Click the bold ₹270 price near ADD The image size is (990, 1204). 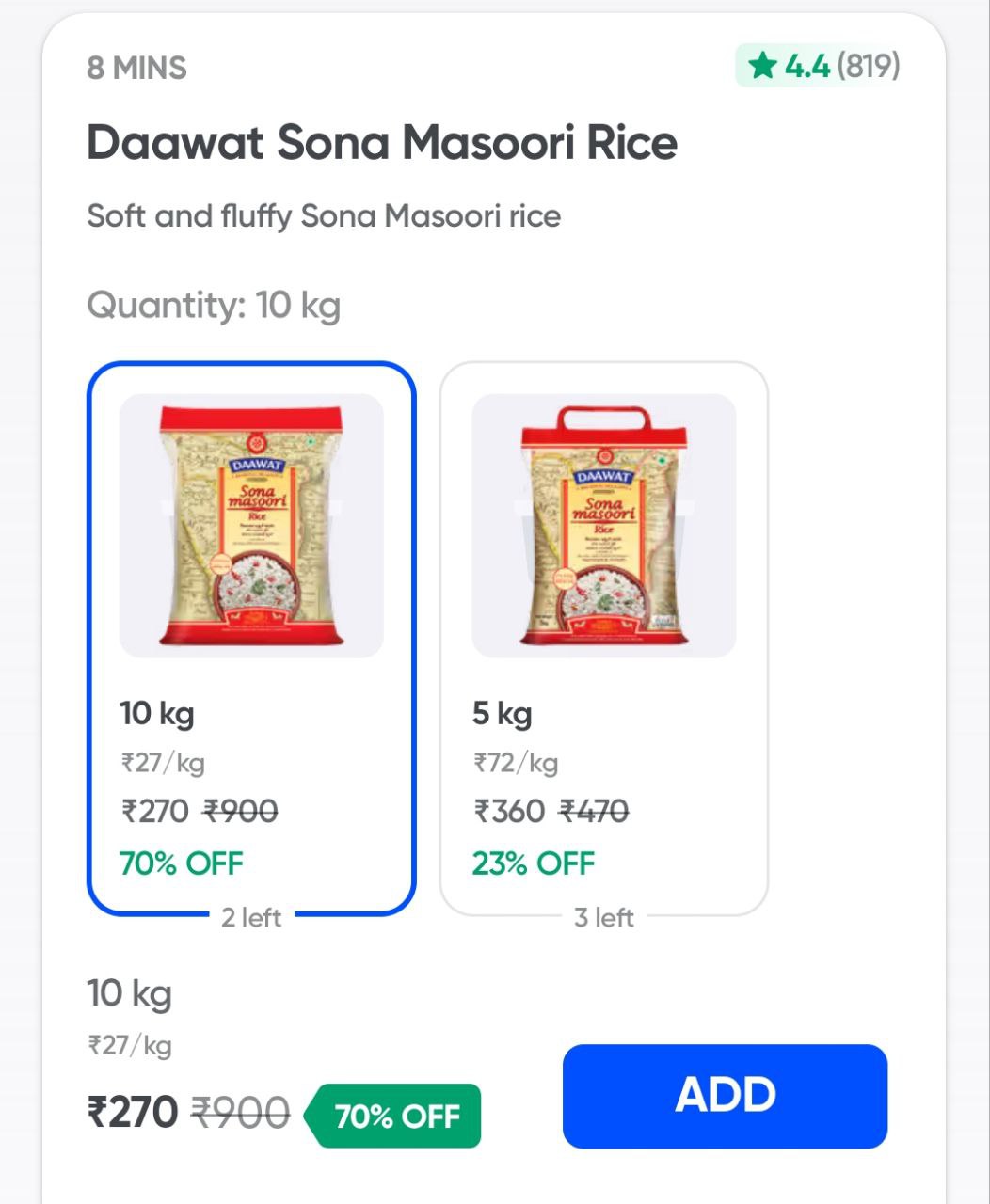point(133,1112)
